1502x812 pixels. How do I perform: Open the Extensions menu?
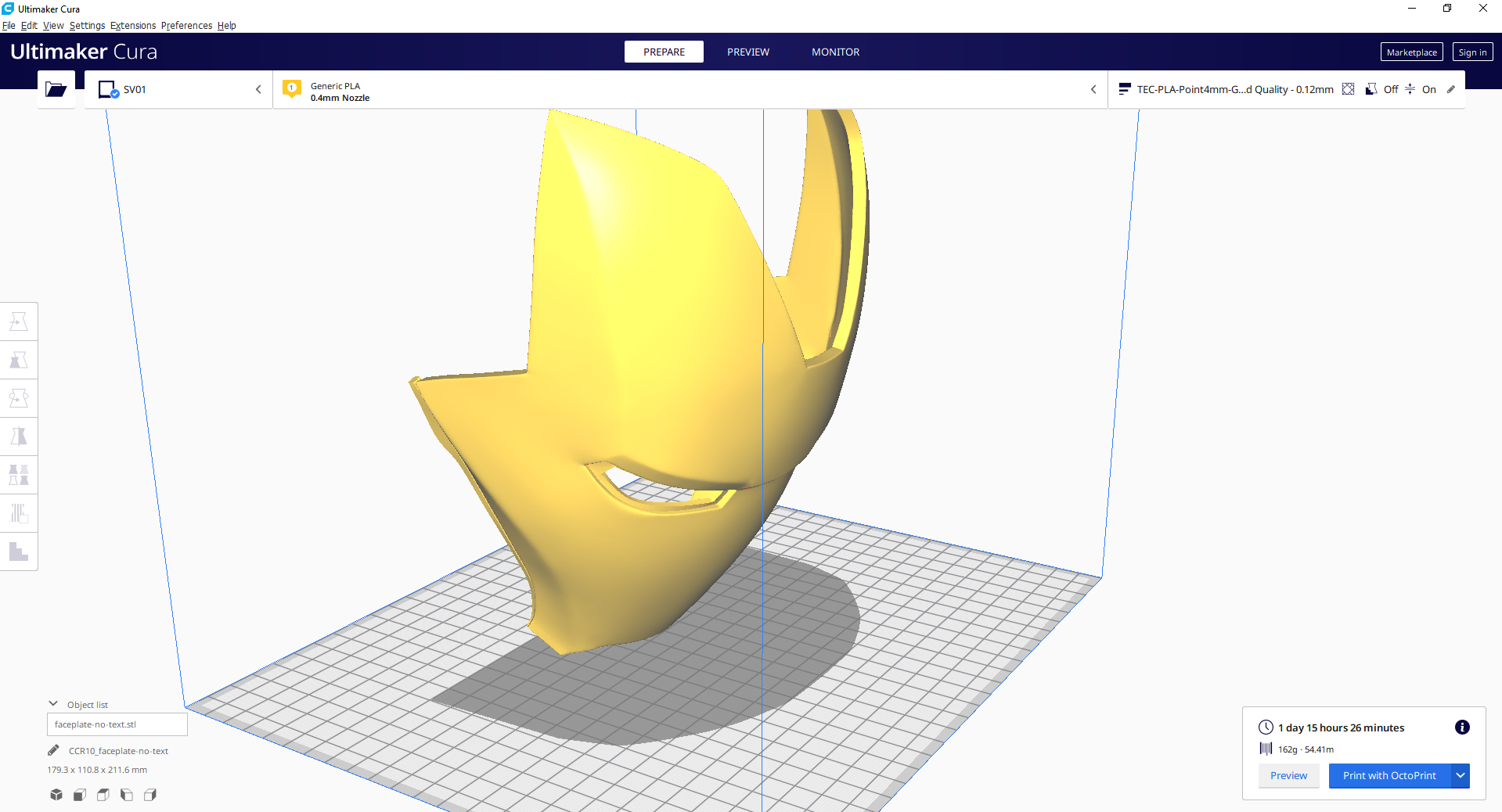pyautogui.click(x=133, y=25)
